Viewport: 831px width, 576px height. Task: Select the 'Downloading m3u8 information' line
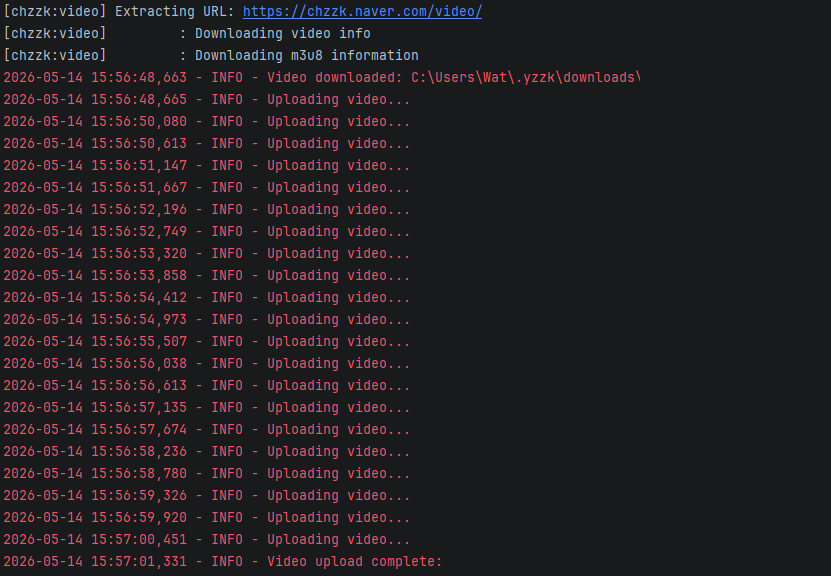click(x=211, y=55)
